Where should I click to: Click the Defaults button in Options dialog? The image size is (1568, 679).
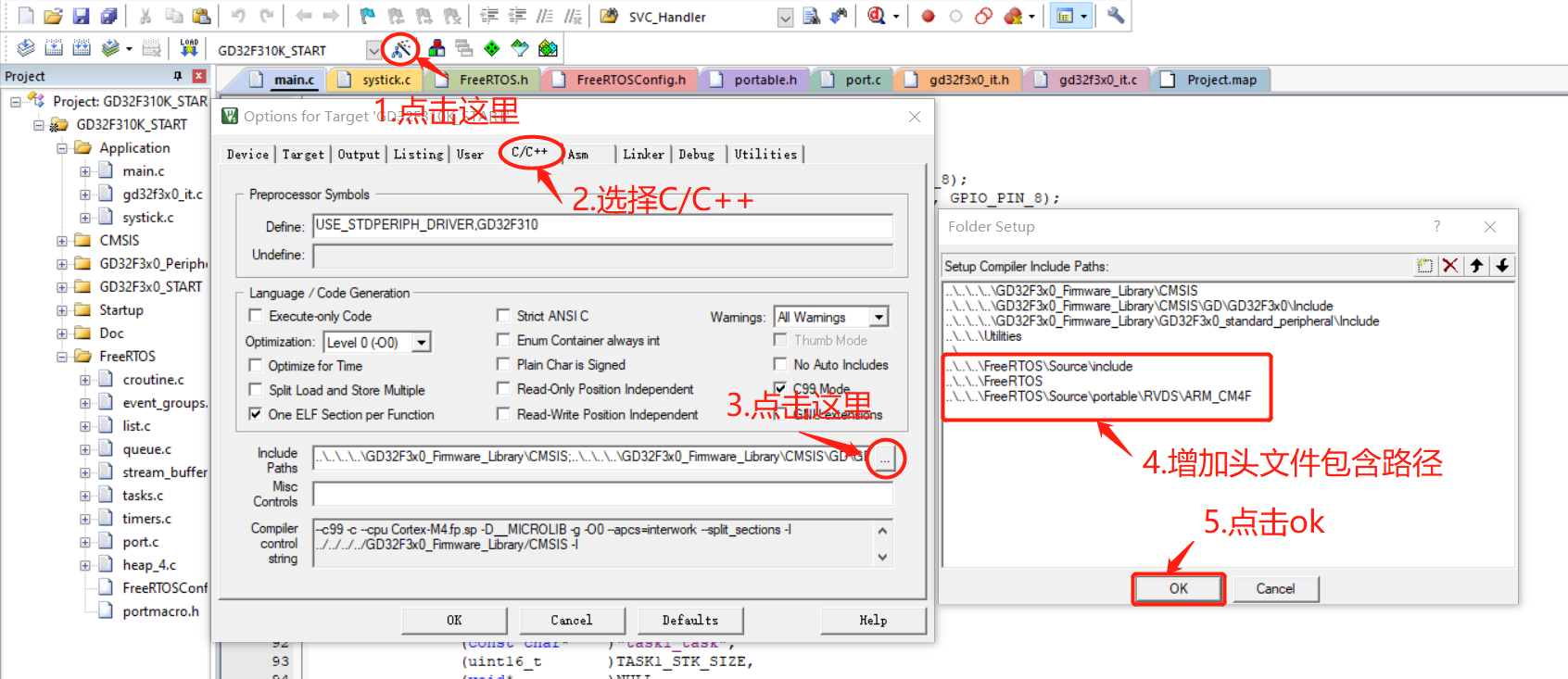[689, 620]
